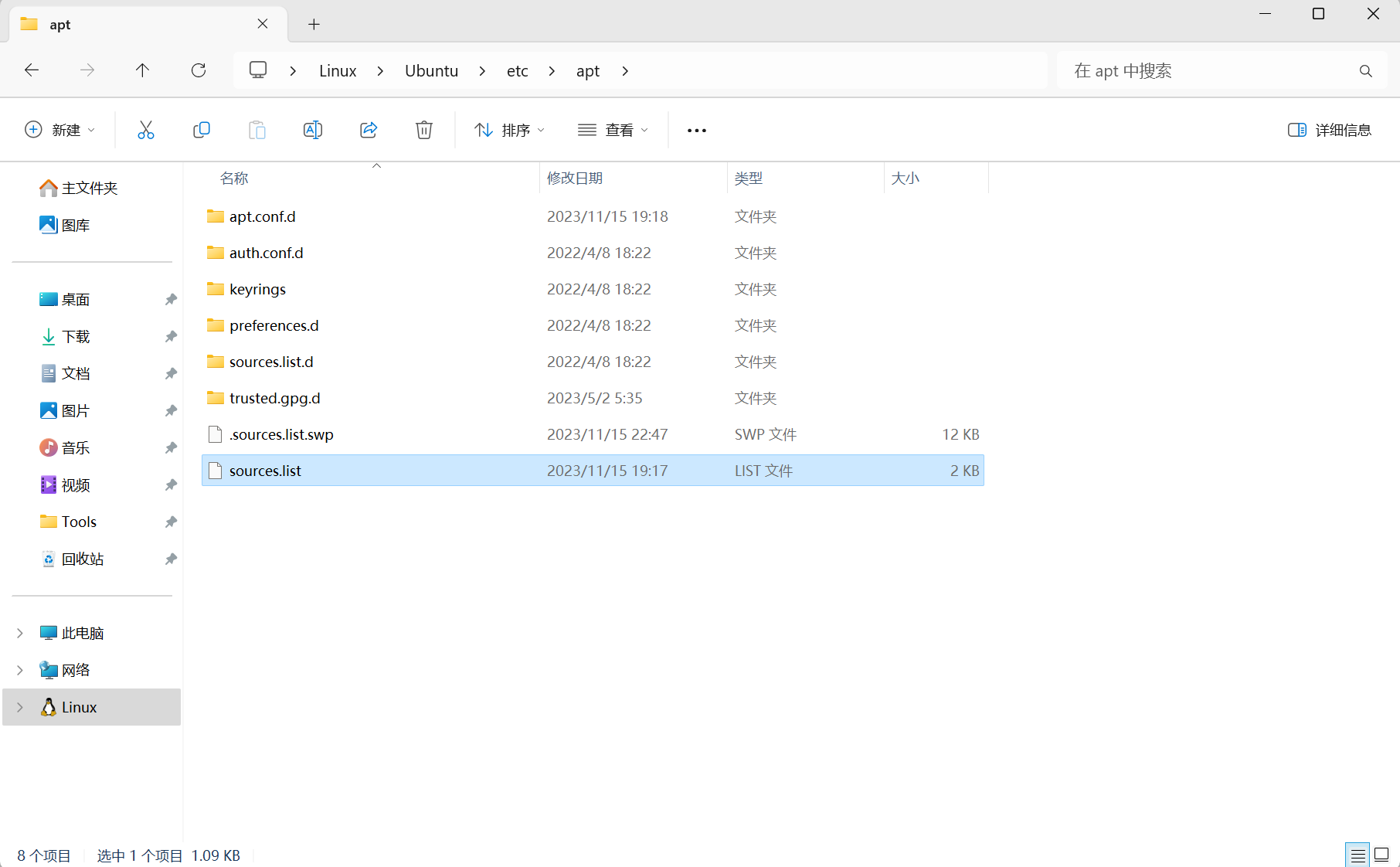1400x867 pixels.
Task: Refresh the current folder view
Action: pos(199,70)
